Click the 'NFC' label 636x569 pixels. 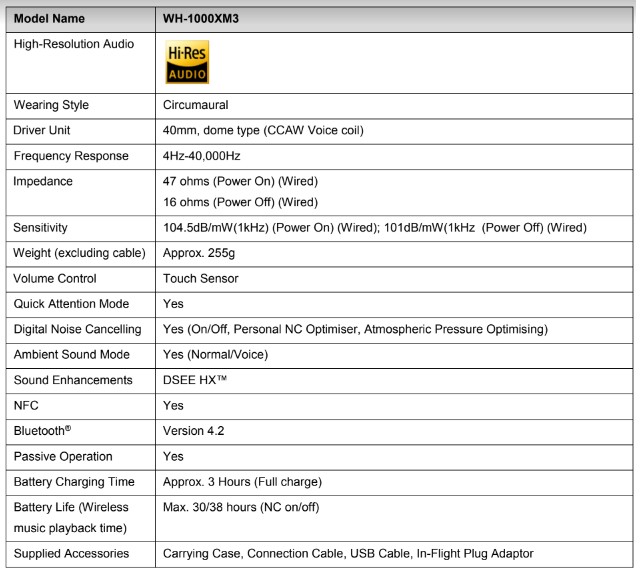pos(26,406)
